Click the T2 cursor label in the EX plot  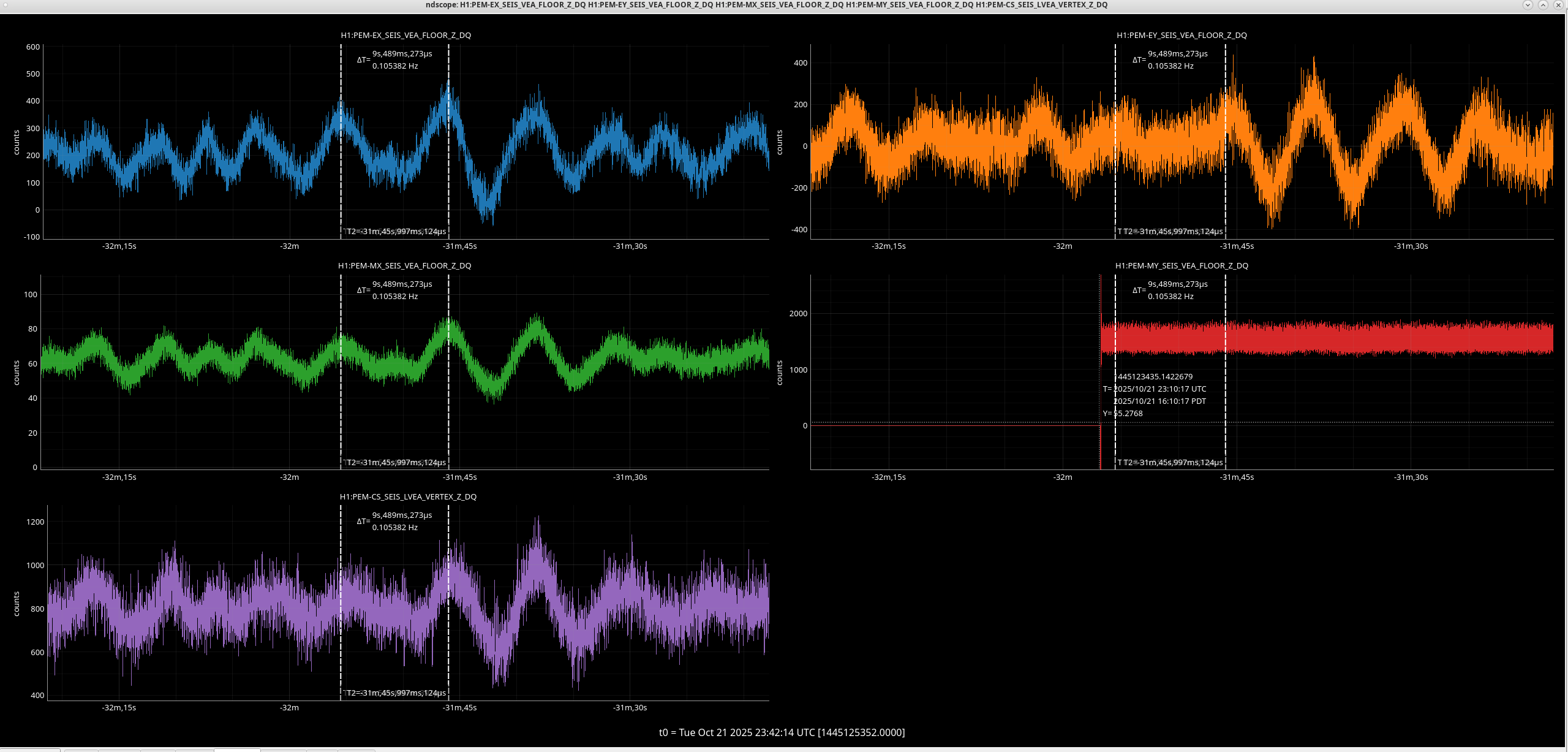tap(396, 232)
